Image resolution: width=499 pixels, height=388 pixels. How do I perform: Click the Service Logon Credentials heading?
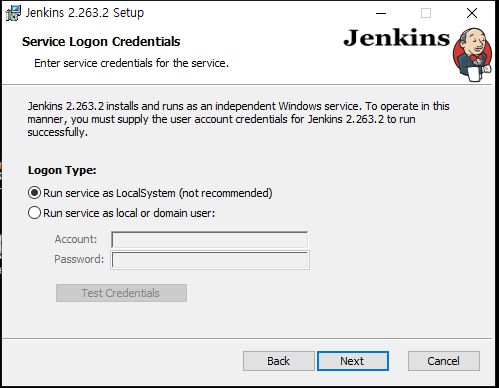click(101, 42)
